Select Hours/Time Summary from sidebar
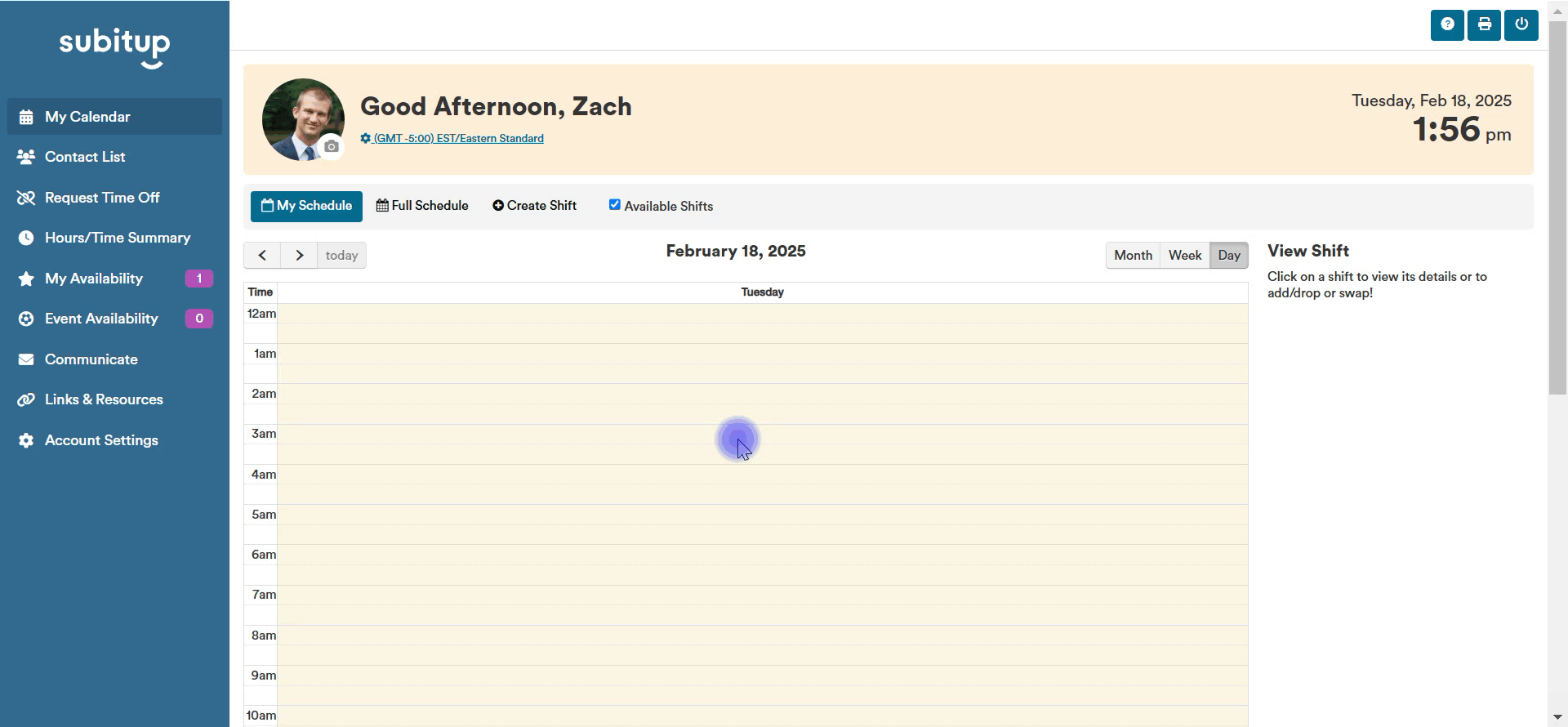The image size is (1568, 727). (x=118, y=238)
